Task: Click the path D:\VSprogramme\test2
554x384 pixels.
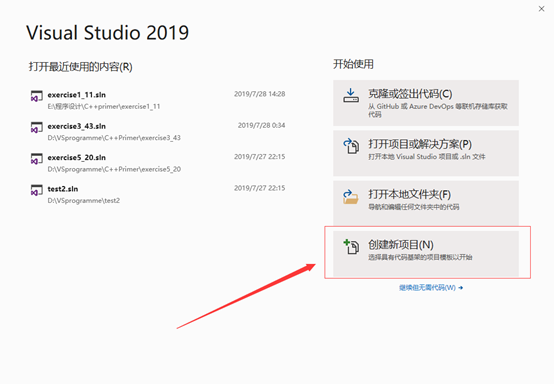Action: (x=83, y=201)
